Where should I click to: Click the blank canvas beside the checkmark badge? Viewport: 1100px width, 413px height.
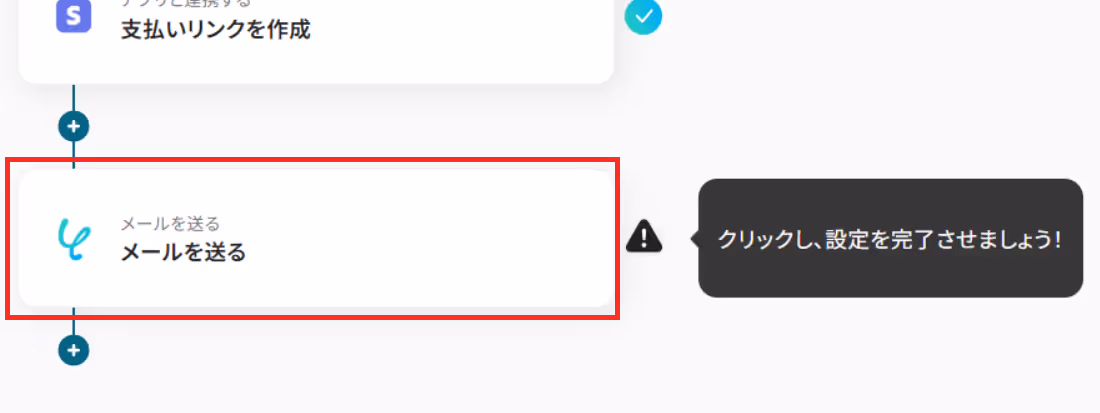[x=842, y=42]
